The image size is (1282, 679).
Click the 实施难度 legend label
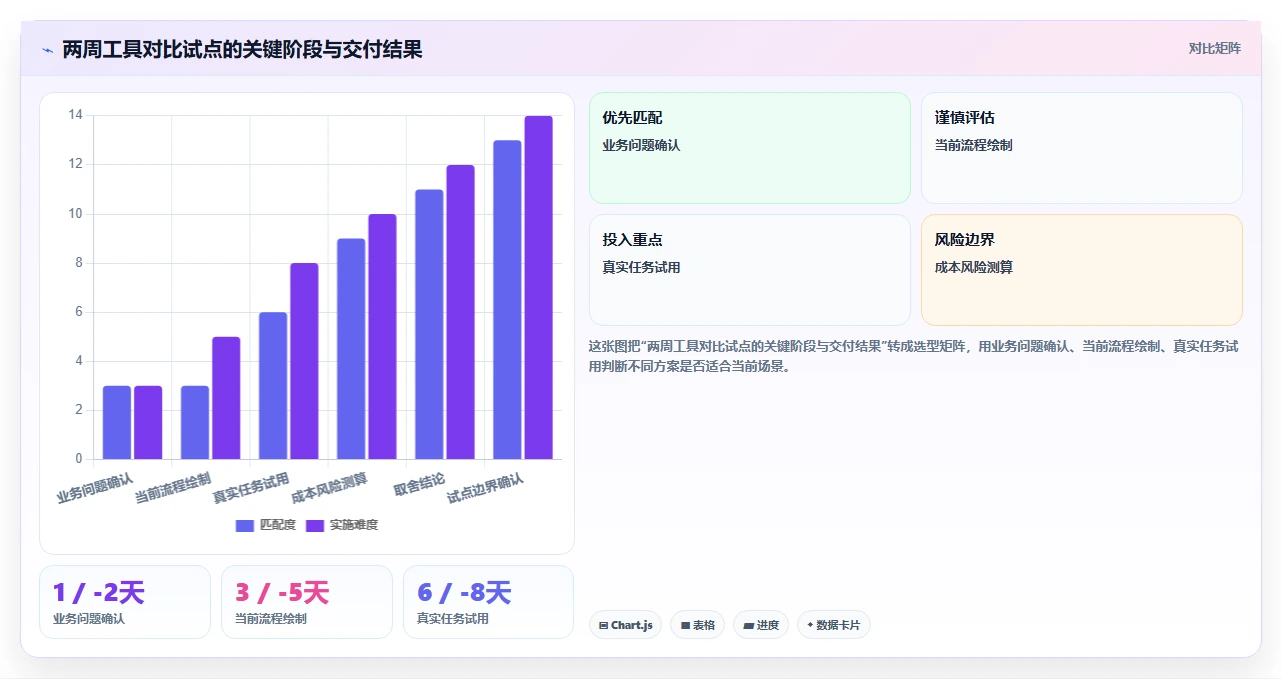(354, 525)
